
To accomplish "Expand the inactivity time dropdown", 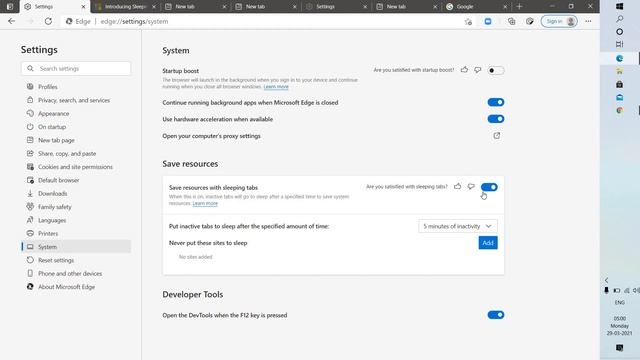I will point(458,226).
